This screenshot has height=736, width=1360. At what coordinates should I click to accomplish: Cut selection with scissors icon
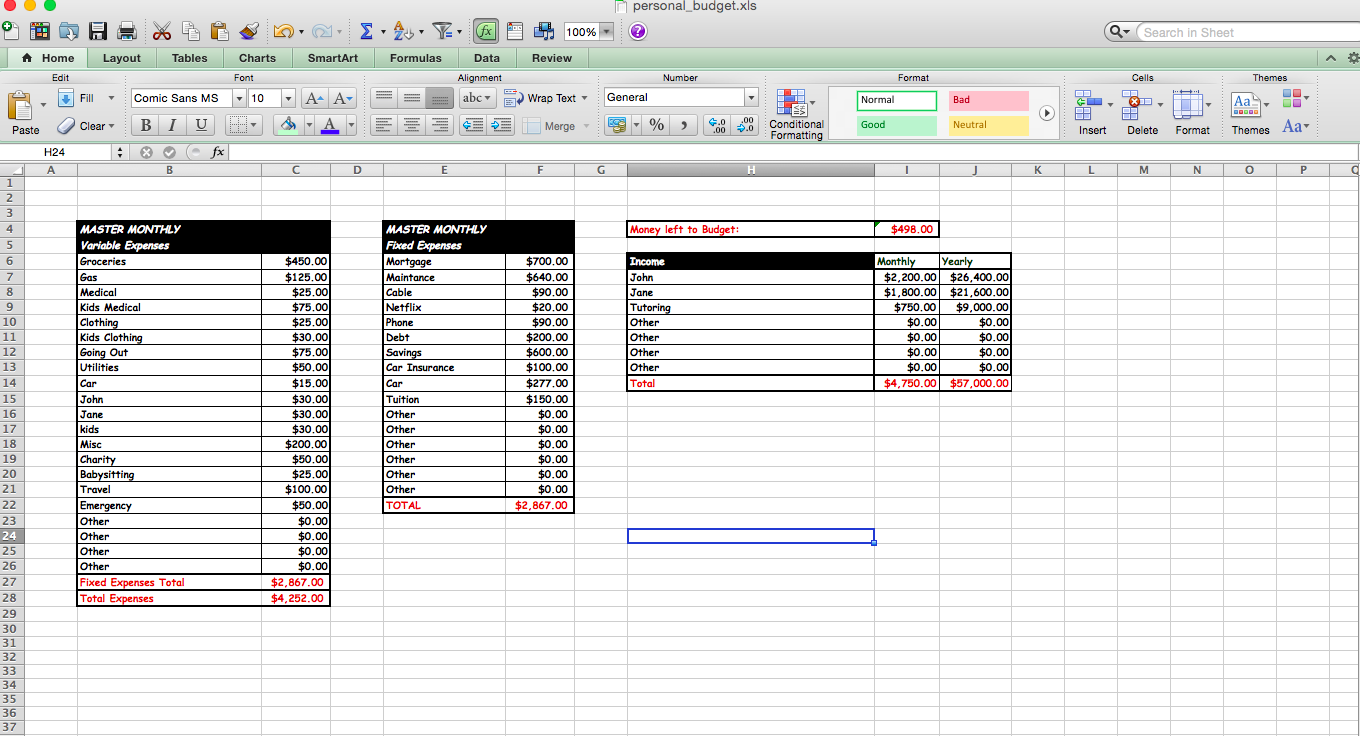(162, 31)
